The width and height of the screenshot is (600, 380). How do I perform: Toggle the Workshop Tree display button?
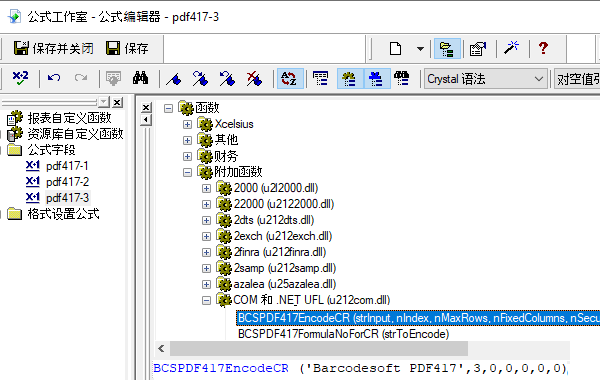(x=447, y=49)
